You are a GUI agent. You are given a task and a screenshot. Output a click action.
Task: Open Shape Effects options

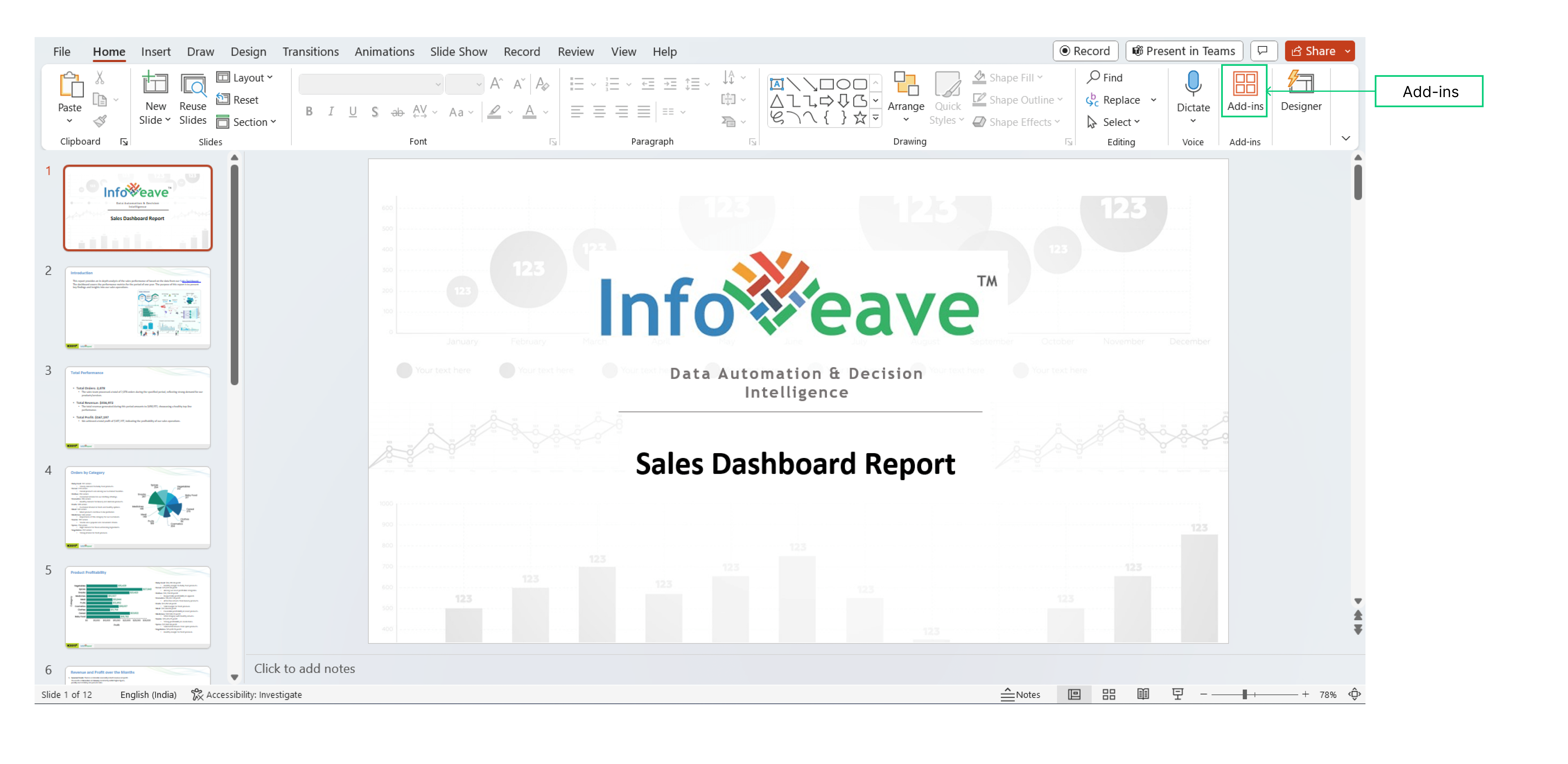(1016, 122)
